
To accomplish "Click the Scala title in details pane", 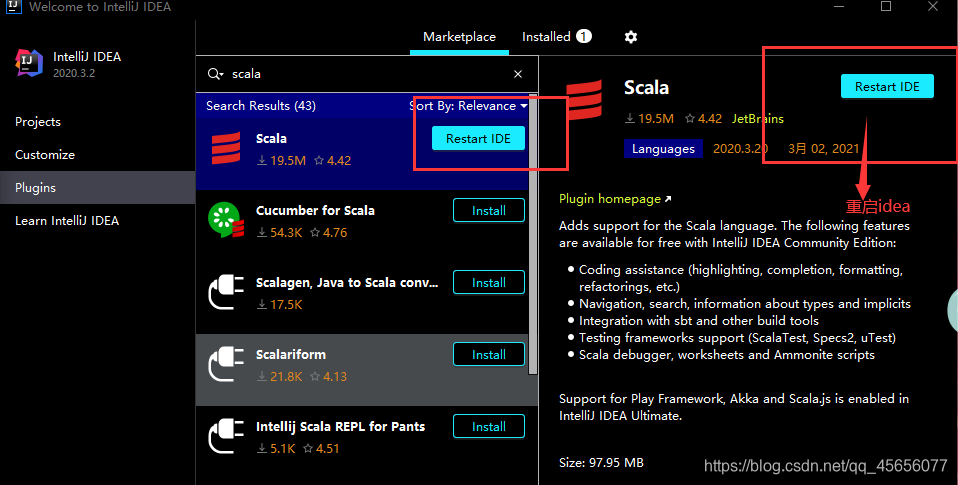I will pos(646,88).
